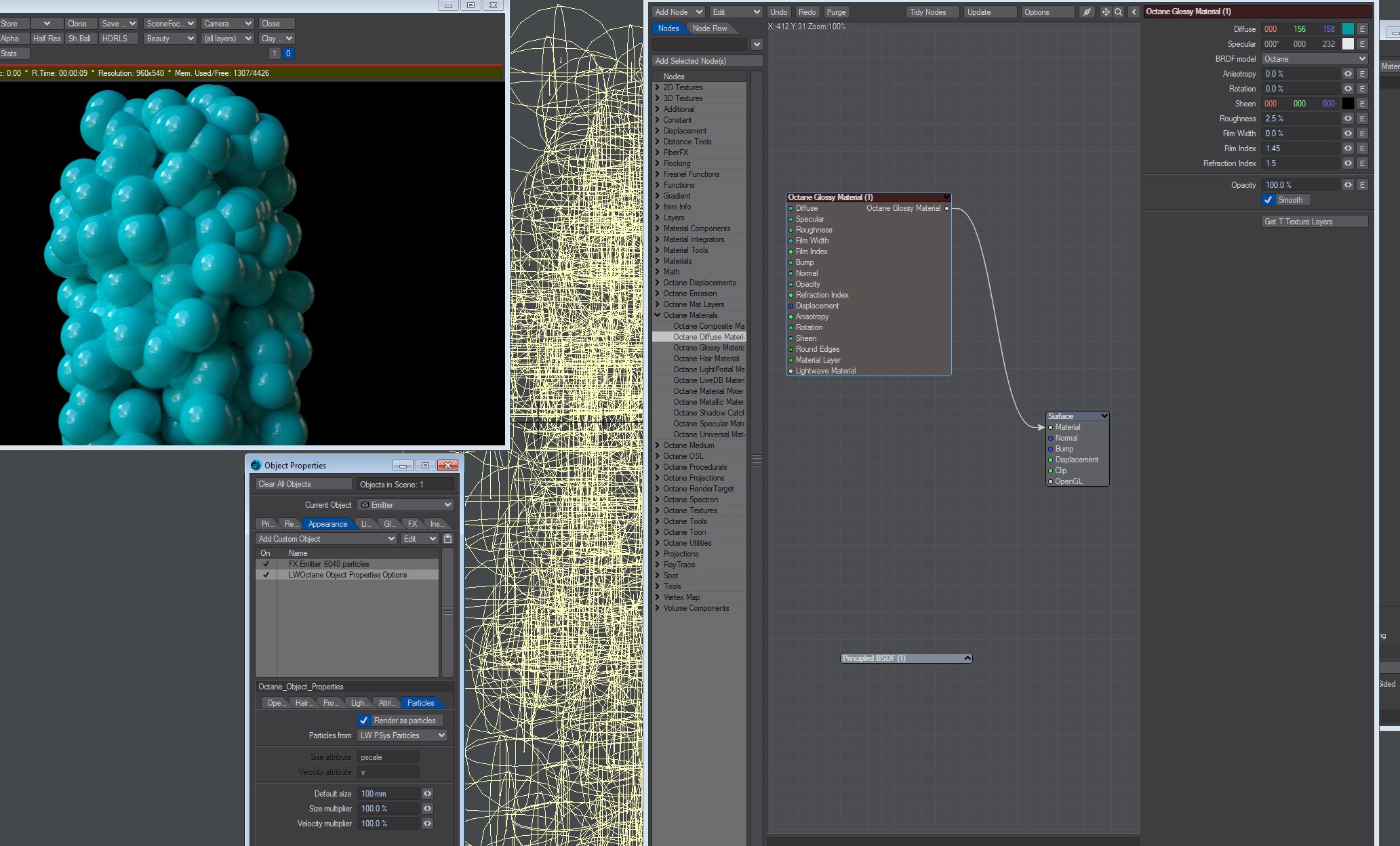
Task: Open the Particles from dropdown
Action: [x=402, y=736]
